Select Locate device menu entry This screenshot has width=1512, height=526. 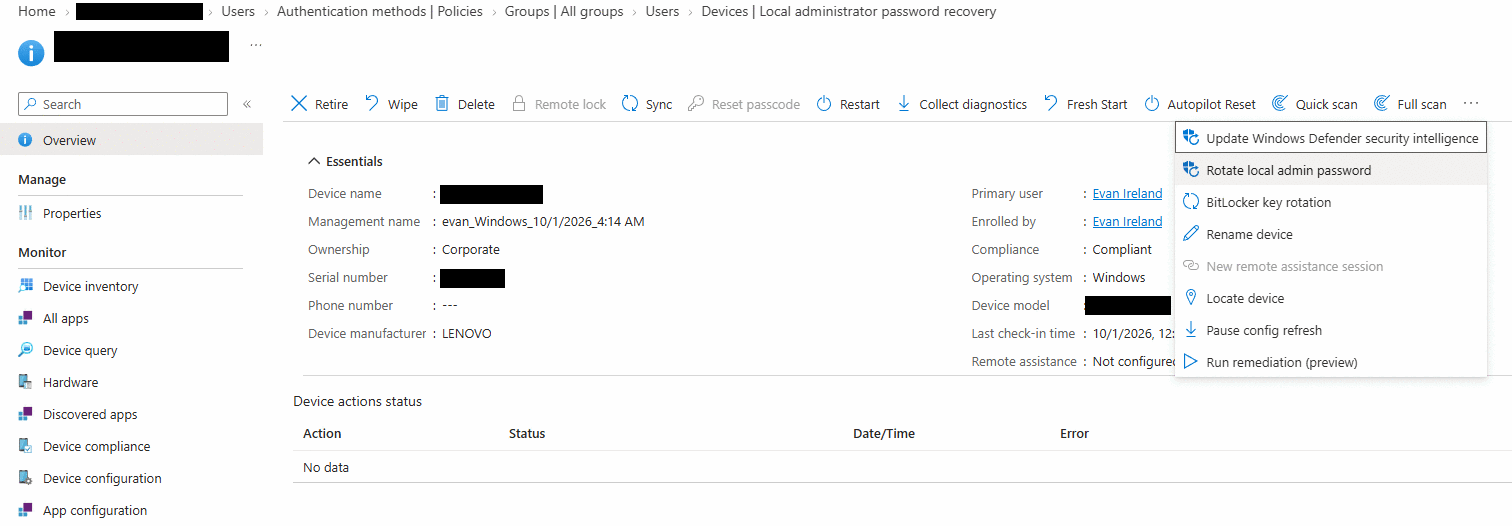pyautogui.click(x=1331, y=298)
